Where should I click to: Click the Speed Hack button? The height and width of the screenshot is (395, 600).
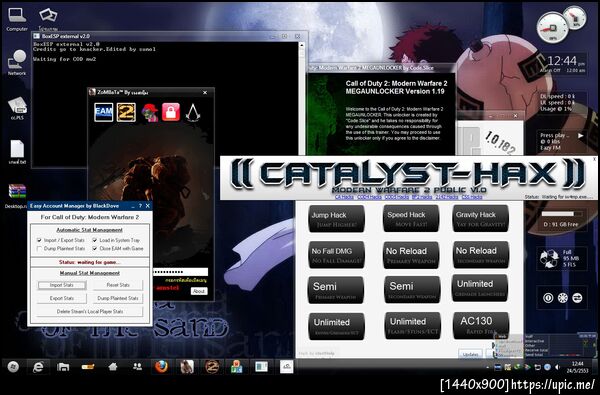coord(411,218)
